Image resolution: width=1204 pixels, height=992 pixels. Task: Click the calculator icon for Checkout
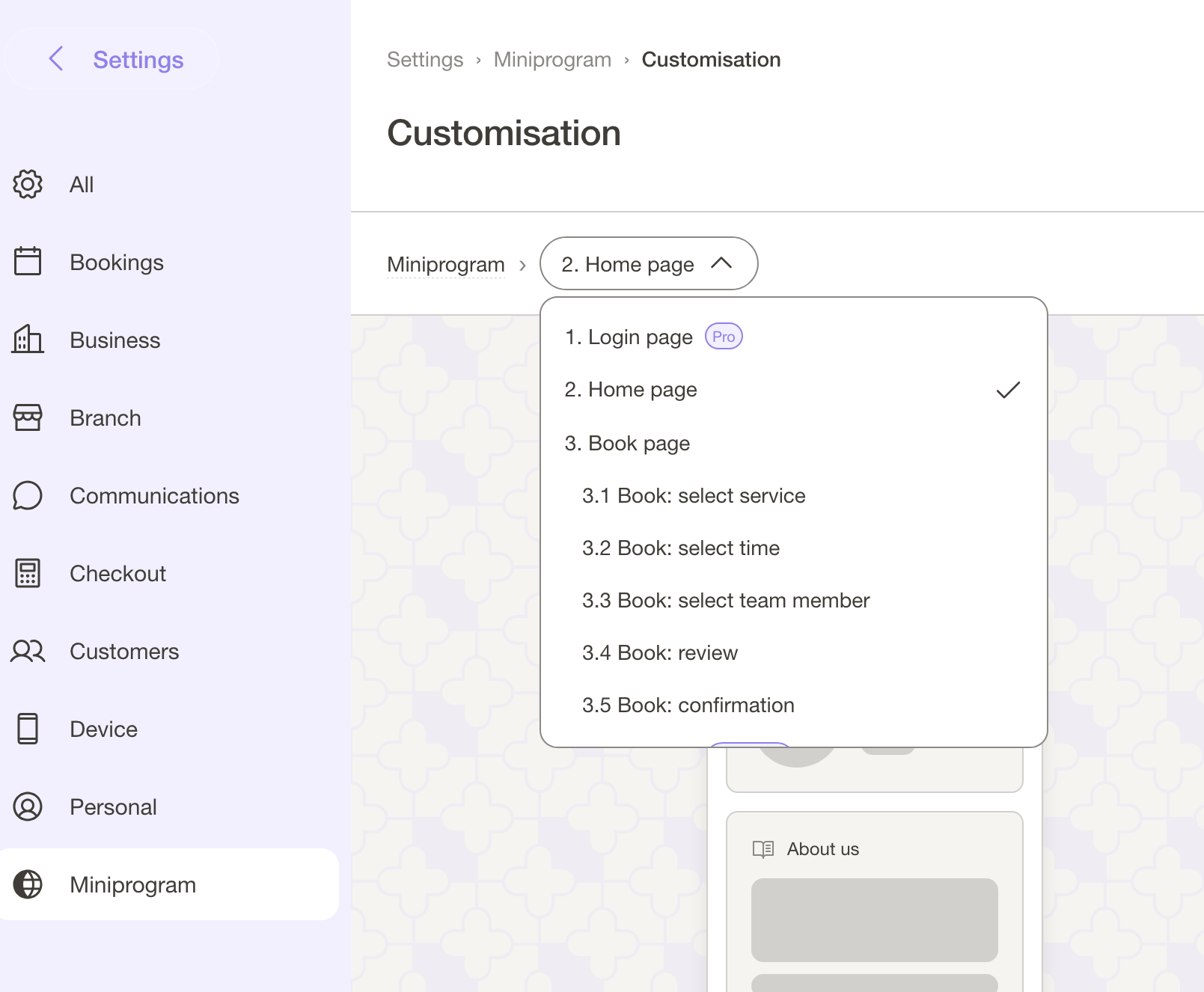coord(28,573)
